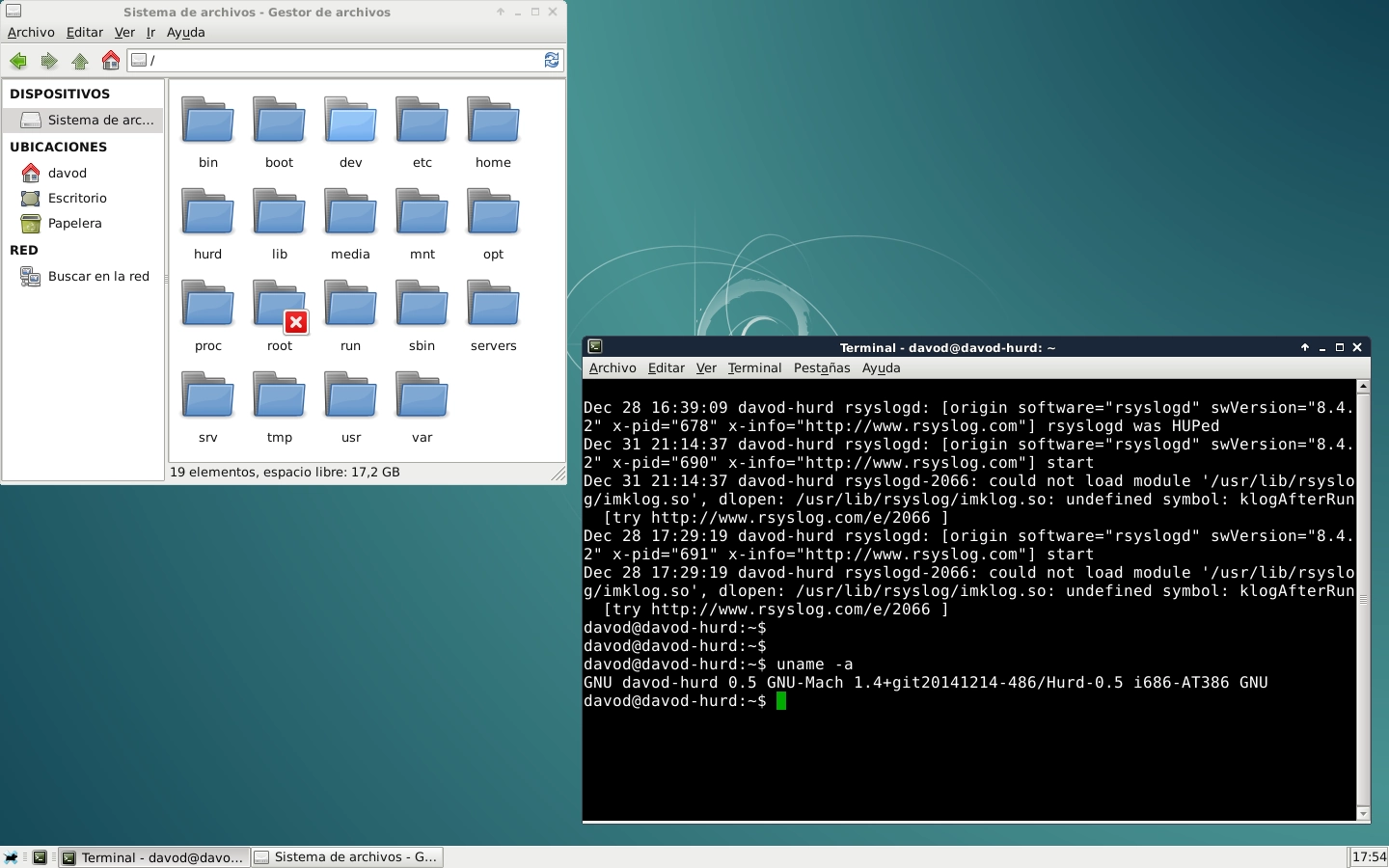Open Terminal menu in terminal menubar
This screenshot has width=1389, height=868.
coord(754,367)
